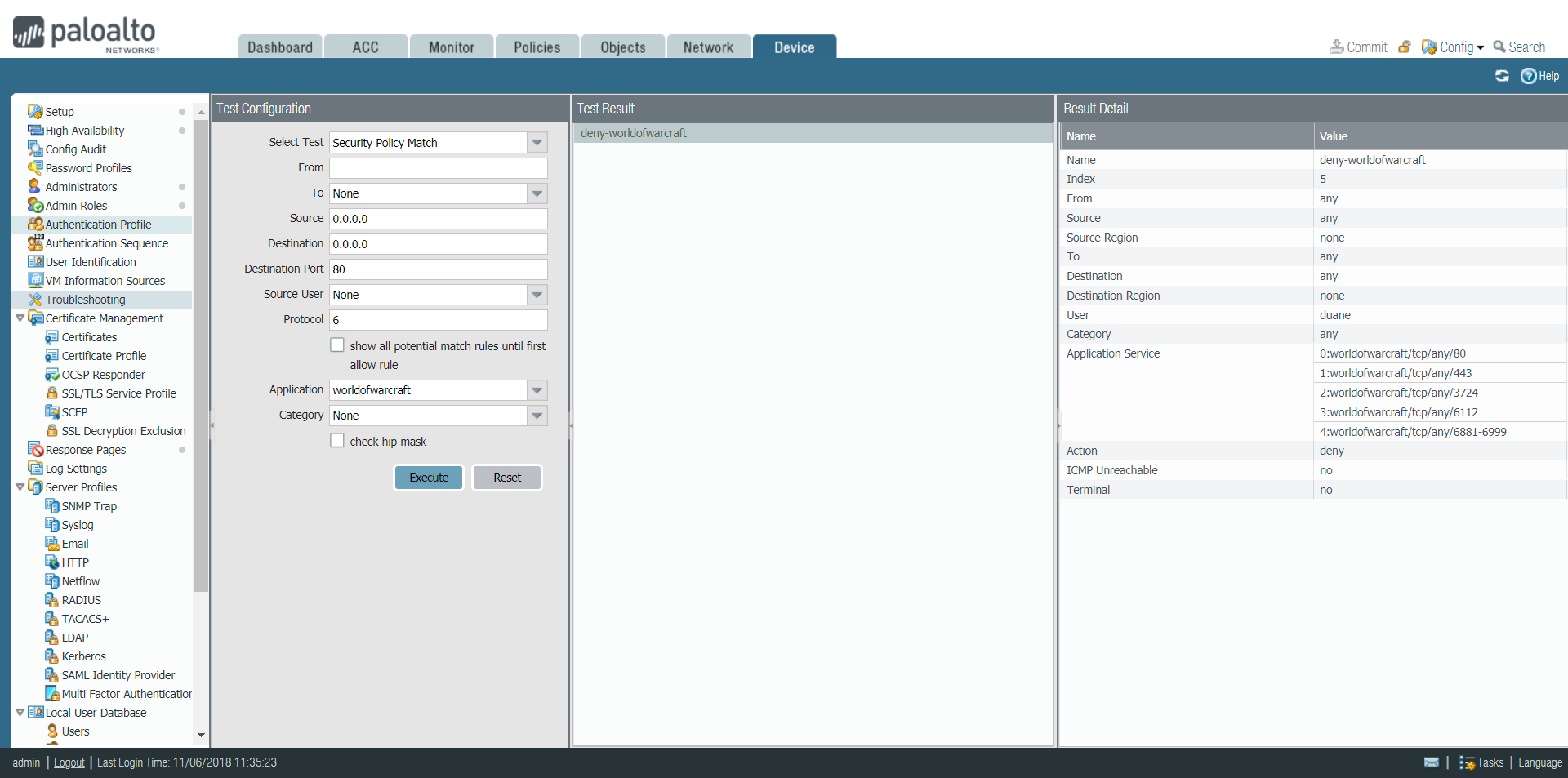This screenshot has width=1568, height=778.
Task: Click the Tasks icon in status bar
Action: tap(1467, 762)
